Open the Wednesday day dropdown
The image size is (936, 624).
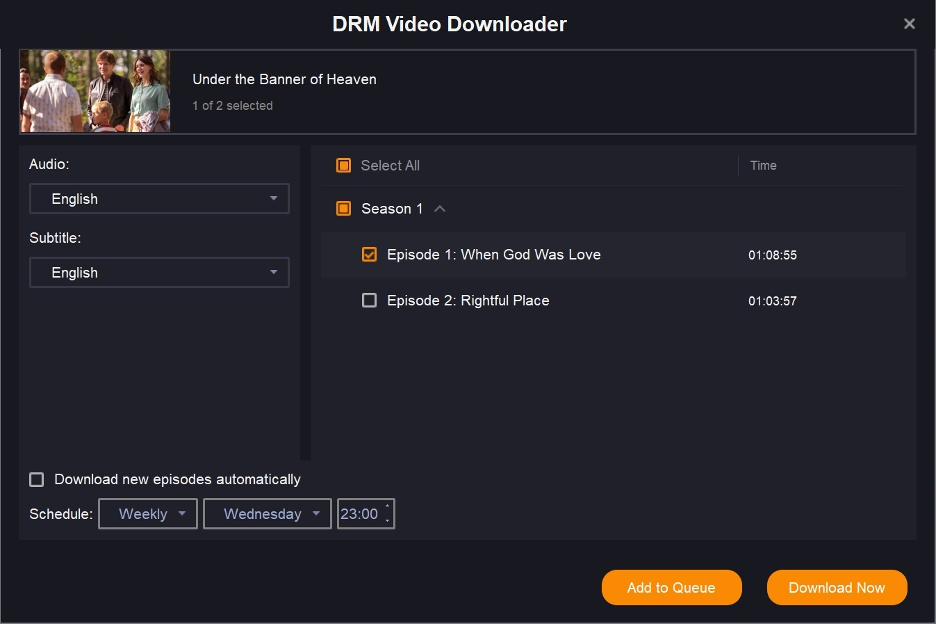click(x=267, y=514)
